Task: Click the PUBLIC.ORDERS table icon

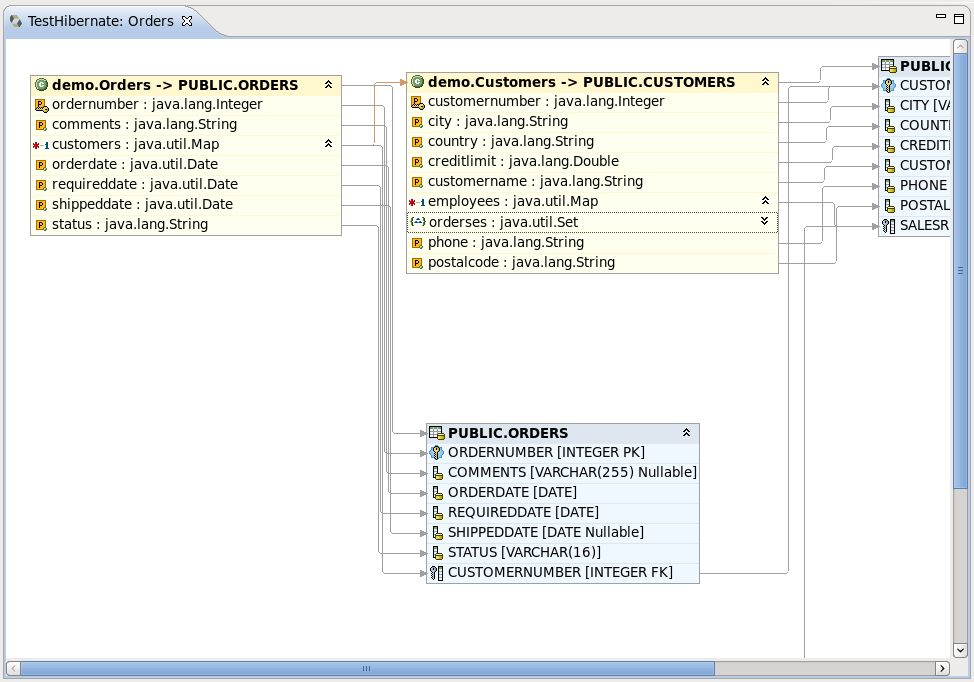Action: pos(436,433)
